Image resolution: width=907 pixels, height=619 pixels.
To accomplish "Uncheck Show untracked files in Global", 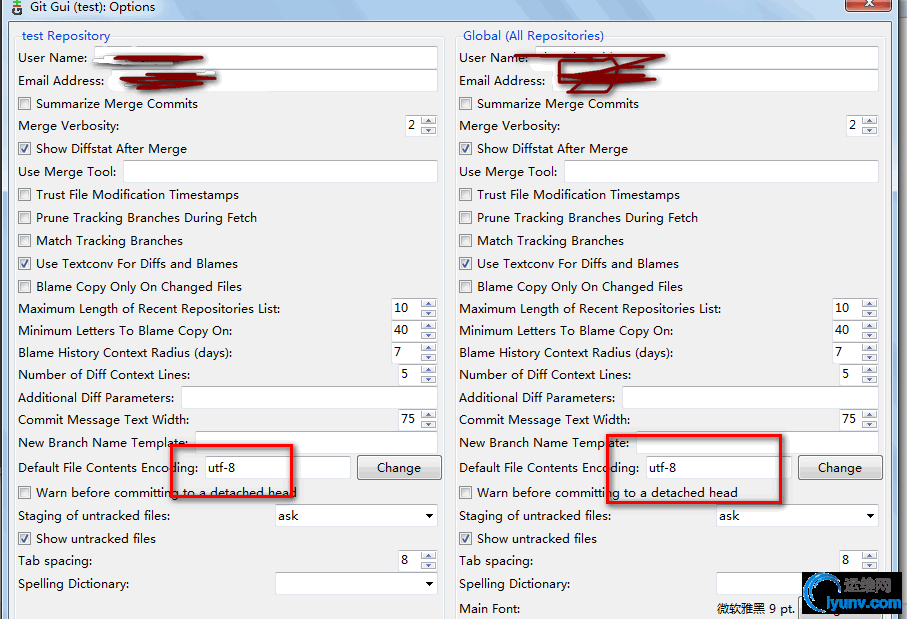I will click(x=465, y=539).
